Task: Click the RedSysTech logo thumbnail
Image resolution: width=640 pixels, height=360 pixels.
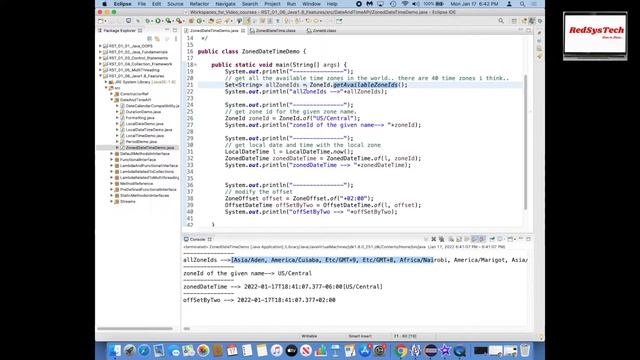Action: (596, 36)
